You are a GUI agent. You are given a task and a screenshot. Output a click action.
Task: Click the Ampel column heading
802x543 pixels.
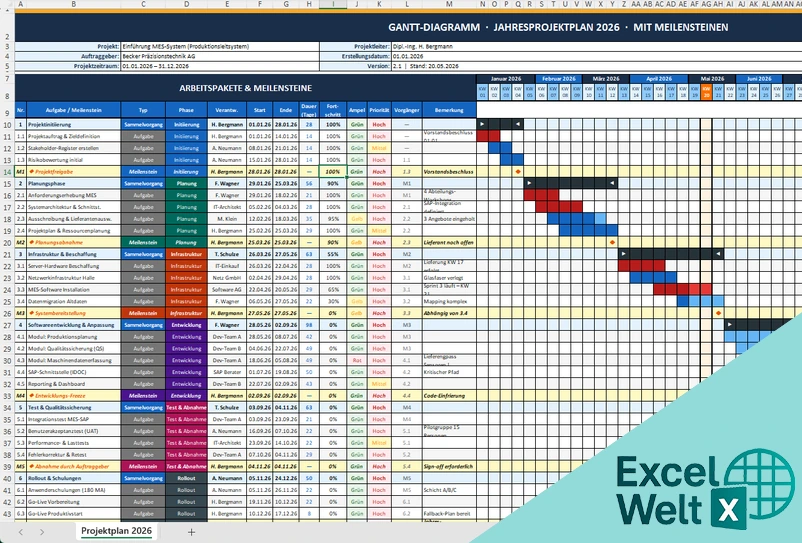point(357,110)
